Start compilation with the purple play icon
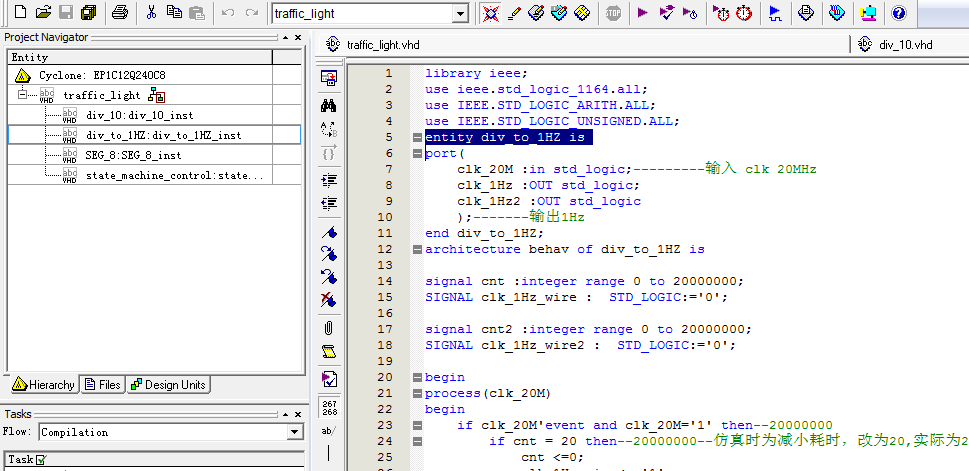The image size is (969, 471). tap(642, 13)
